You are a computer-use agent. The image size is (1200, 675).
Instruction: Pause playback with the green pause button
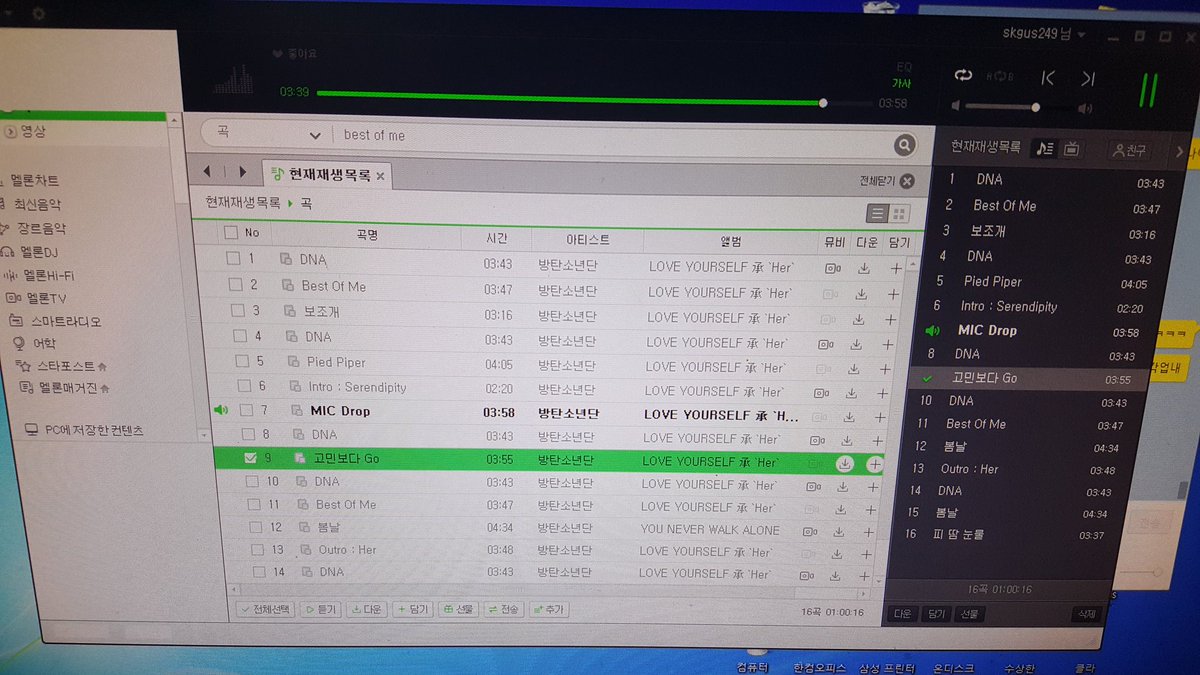[x=1148, y=89]
